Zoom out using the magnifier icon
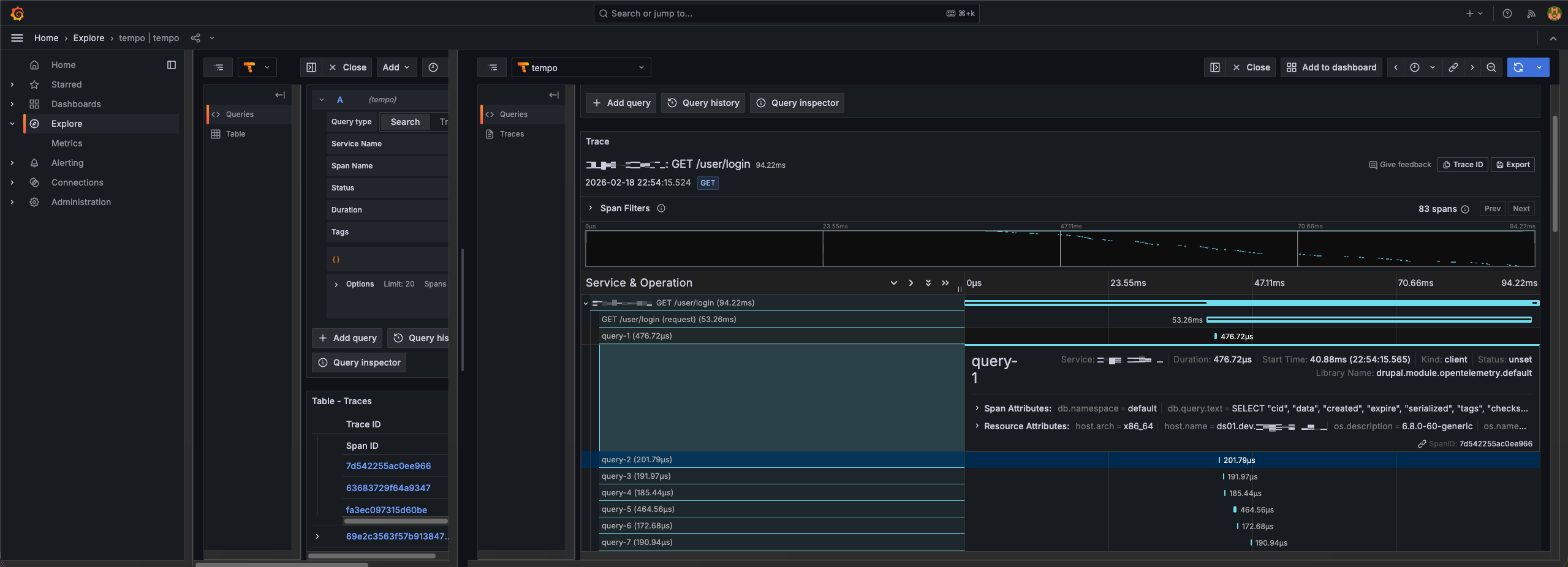1568x567 pixels. click(x=1491, y=67)
